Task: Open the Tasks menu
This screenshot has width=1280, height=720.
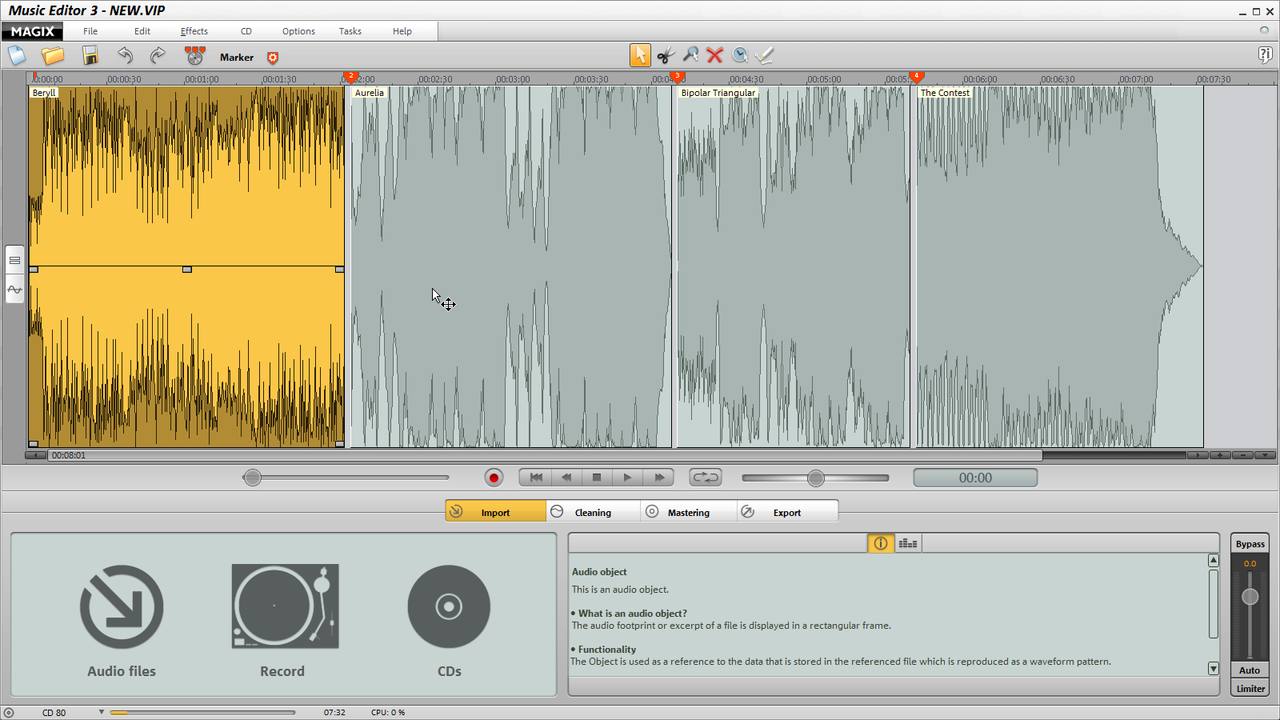Action: click(x=350, y=31)
